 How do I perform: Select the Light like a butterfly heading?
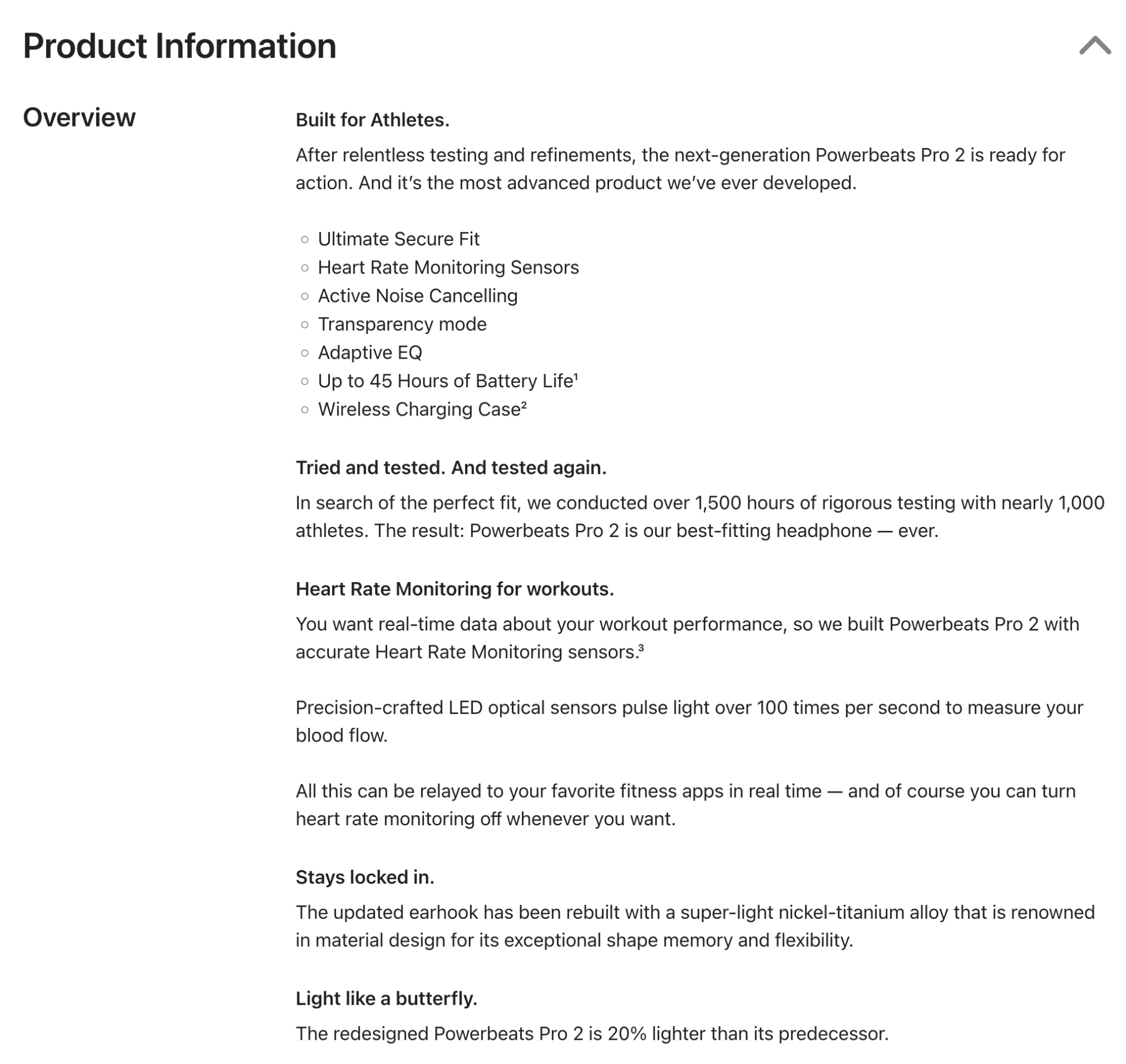pyautogui.click(x=386, y=999)
